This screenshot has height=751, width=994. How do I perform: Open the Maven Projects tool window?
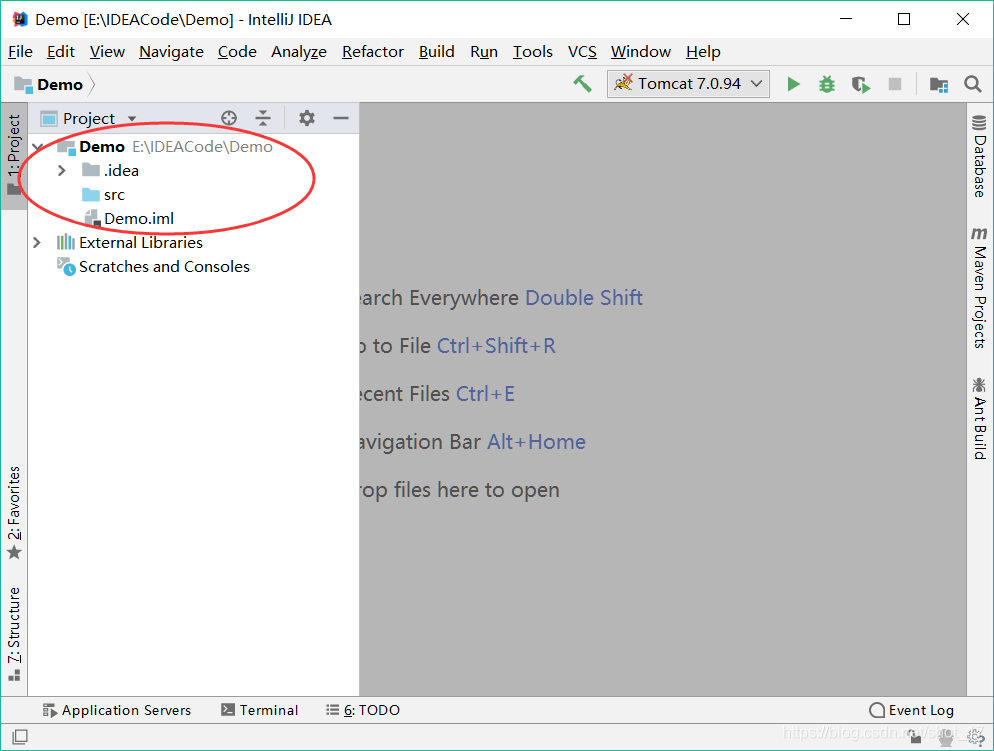979,288
